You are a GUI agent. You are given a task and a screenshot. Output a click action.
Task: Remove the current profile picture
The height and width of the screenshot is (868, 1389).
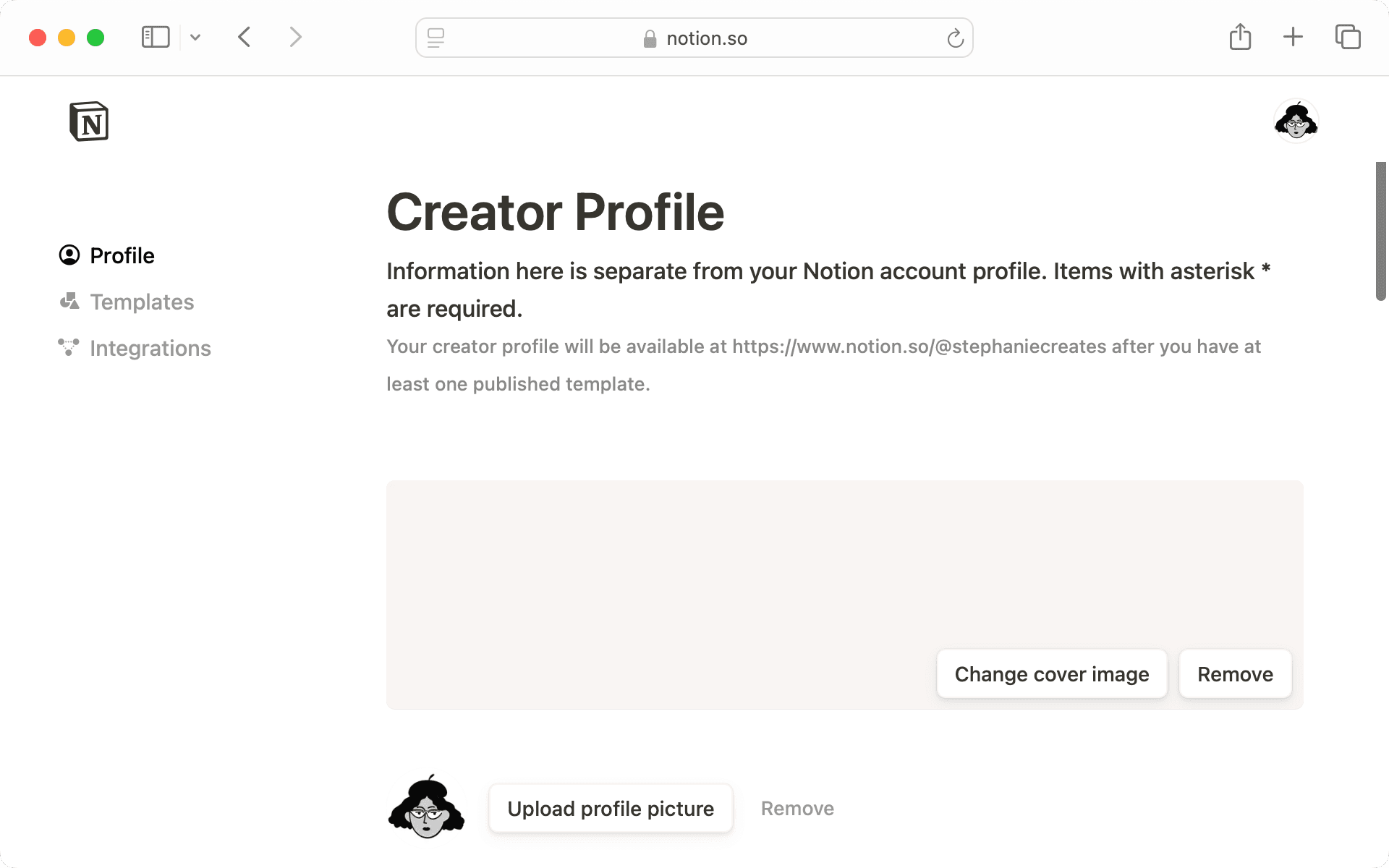[x=797, y=808]
